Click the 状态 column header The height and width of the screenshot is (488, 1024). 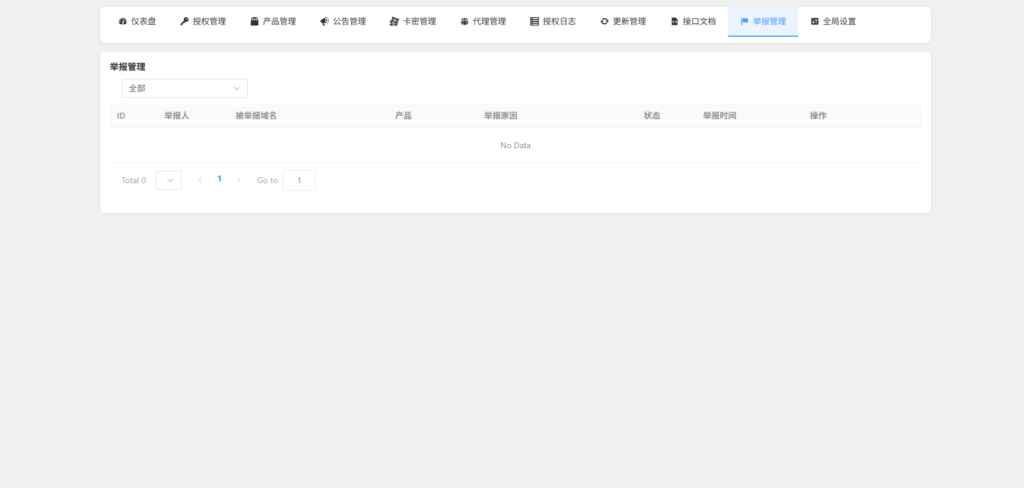coord(652,116)
